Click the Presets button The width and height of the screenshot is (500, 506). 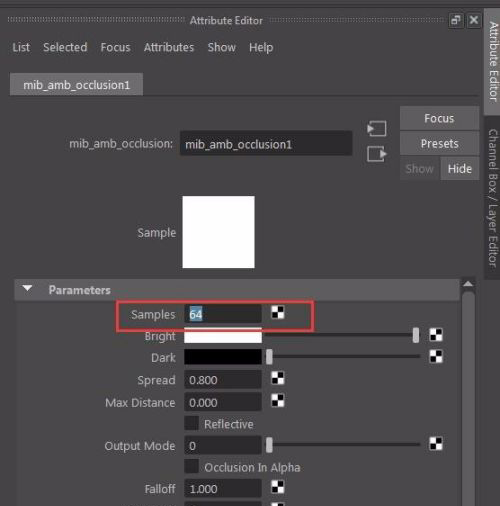click(439, 143)
